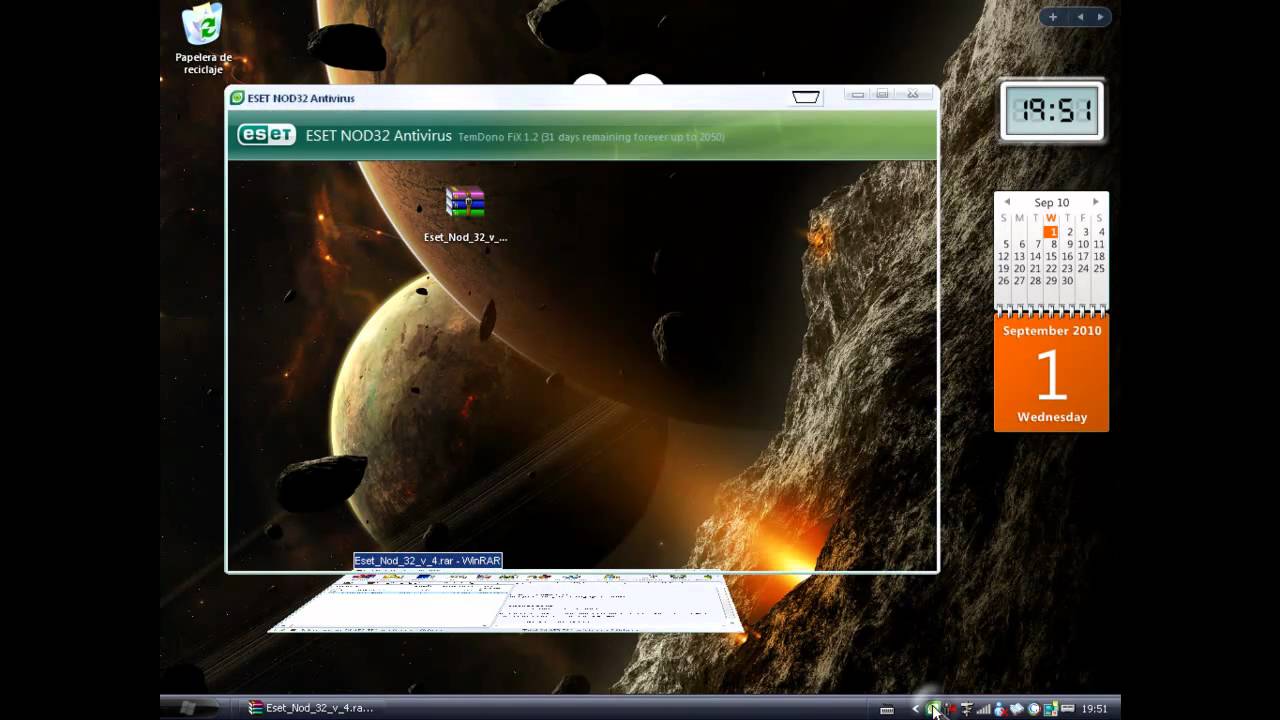Click the WinRAR window thumbnail preview

(506, 602)
